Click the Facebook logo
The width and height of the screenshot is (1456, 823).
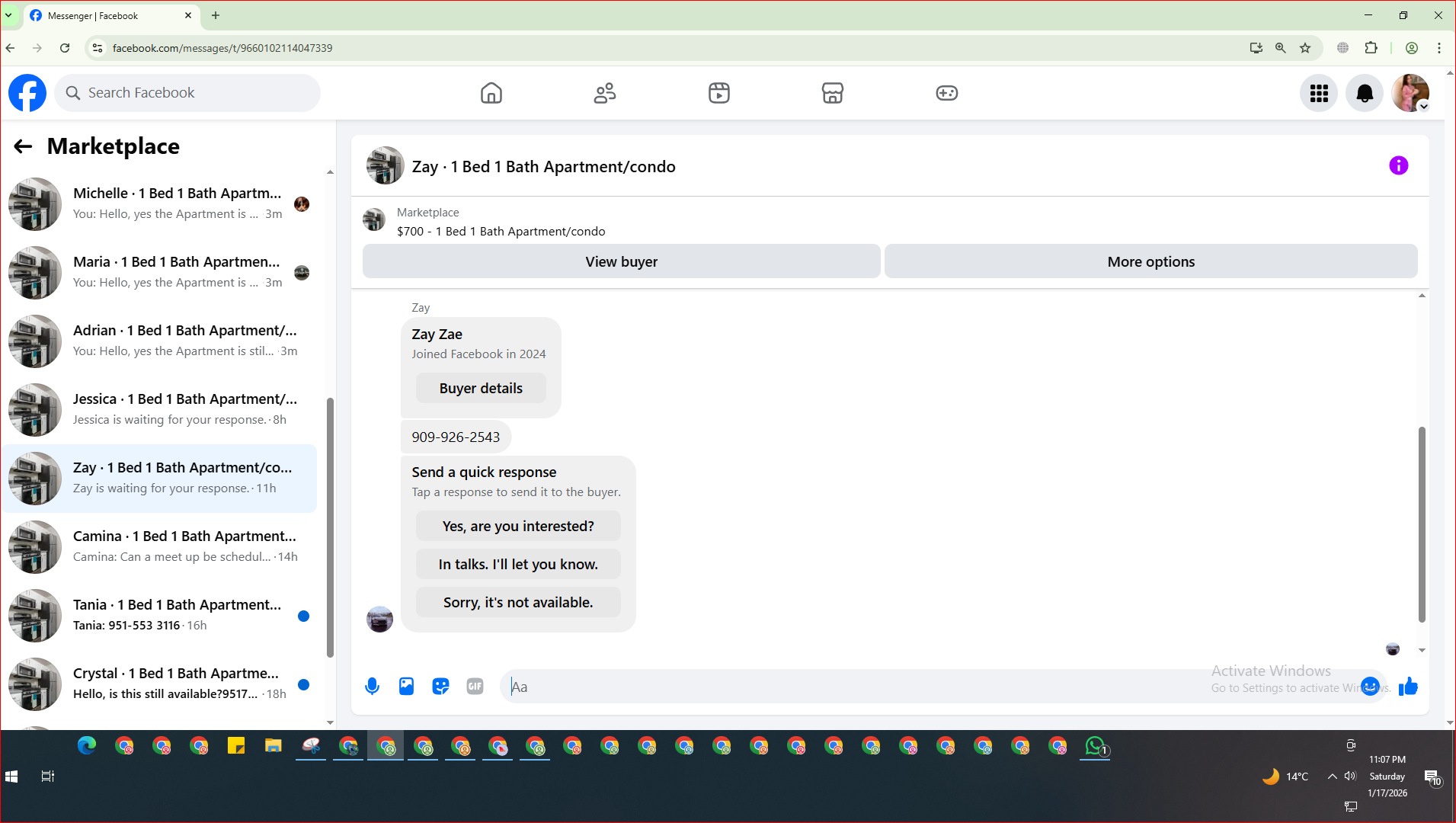click(x=27, y=93)
